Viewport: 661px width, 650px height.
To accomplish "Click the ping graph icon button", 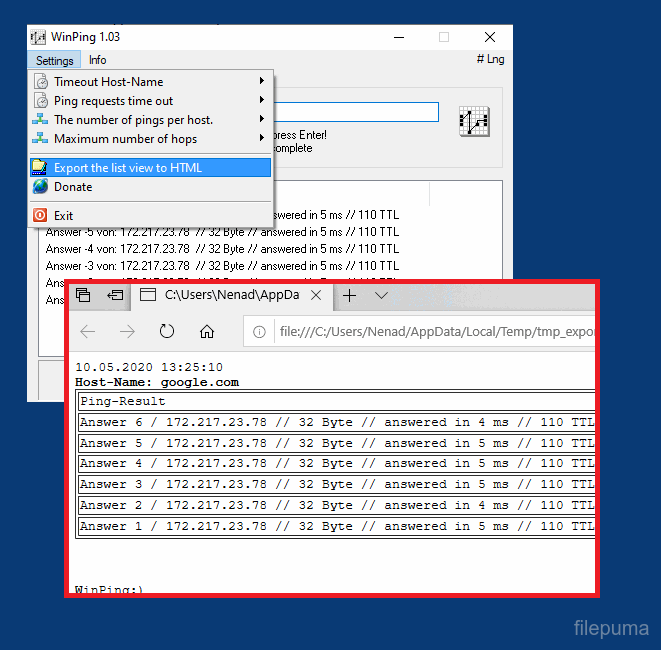I will 473,120.
